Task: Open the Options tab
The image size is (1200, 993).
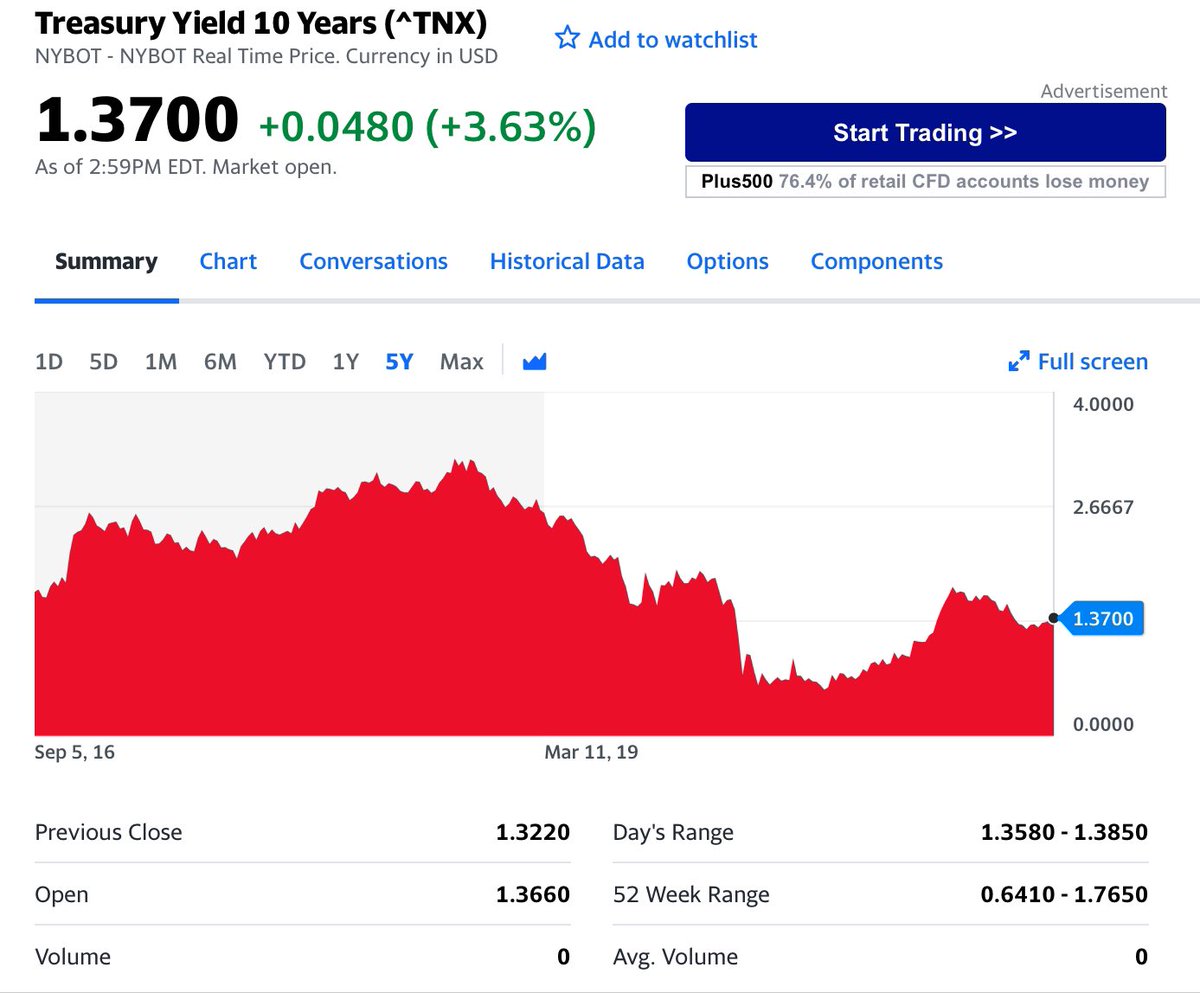Action: [x=727, y=261]
